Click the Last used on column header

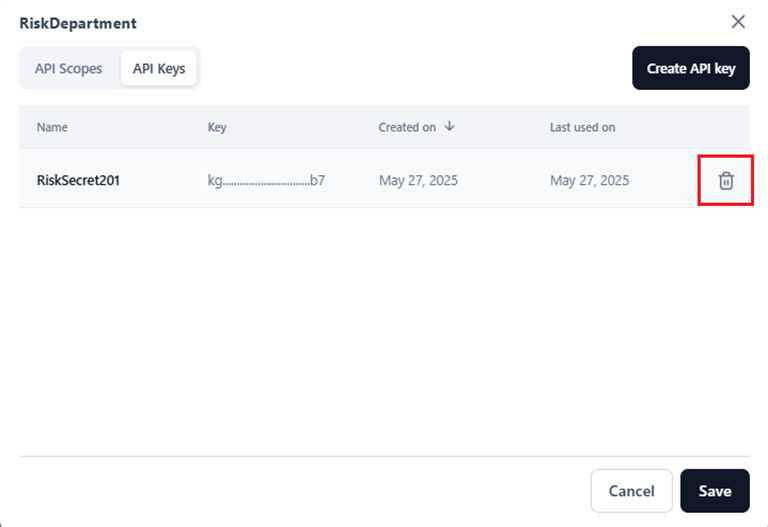582,128
